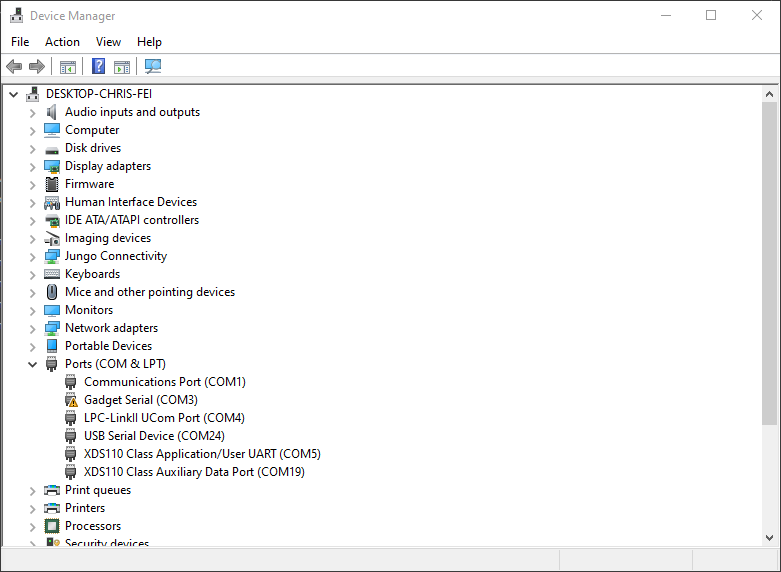This screenshot has width=781, height=572.
Task: Expand the Keyboards category
Action: [32, 275]
